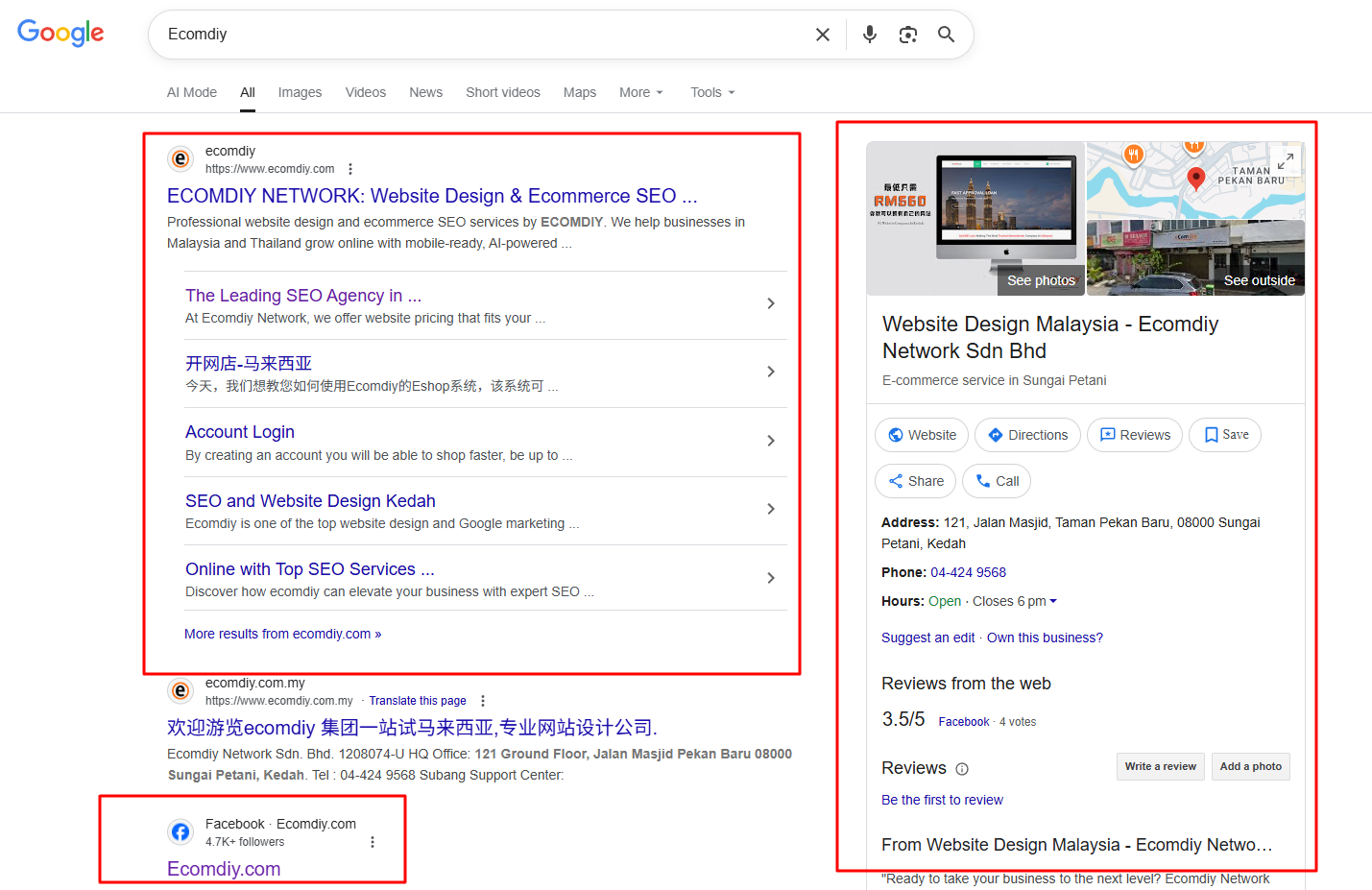Switch to the Maps tab

click(579, 92)
